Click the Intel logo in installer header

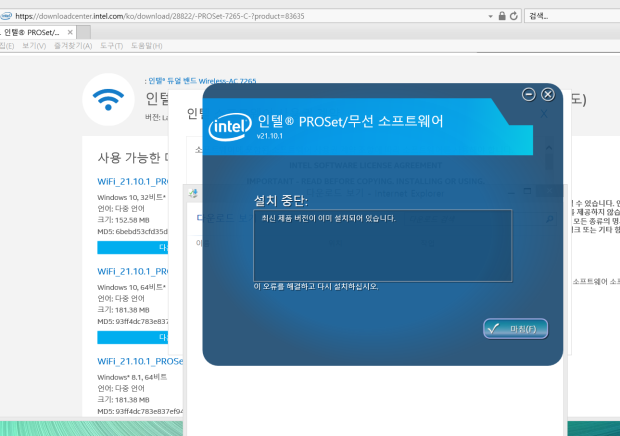(230, 126)
